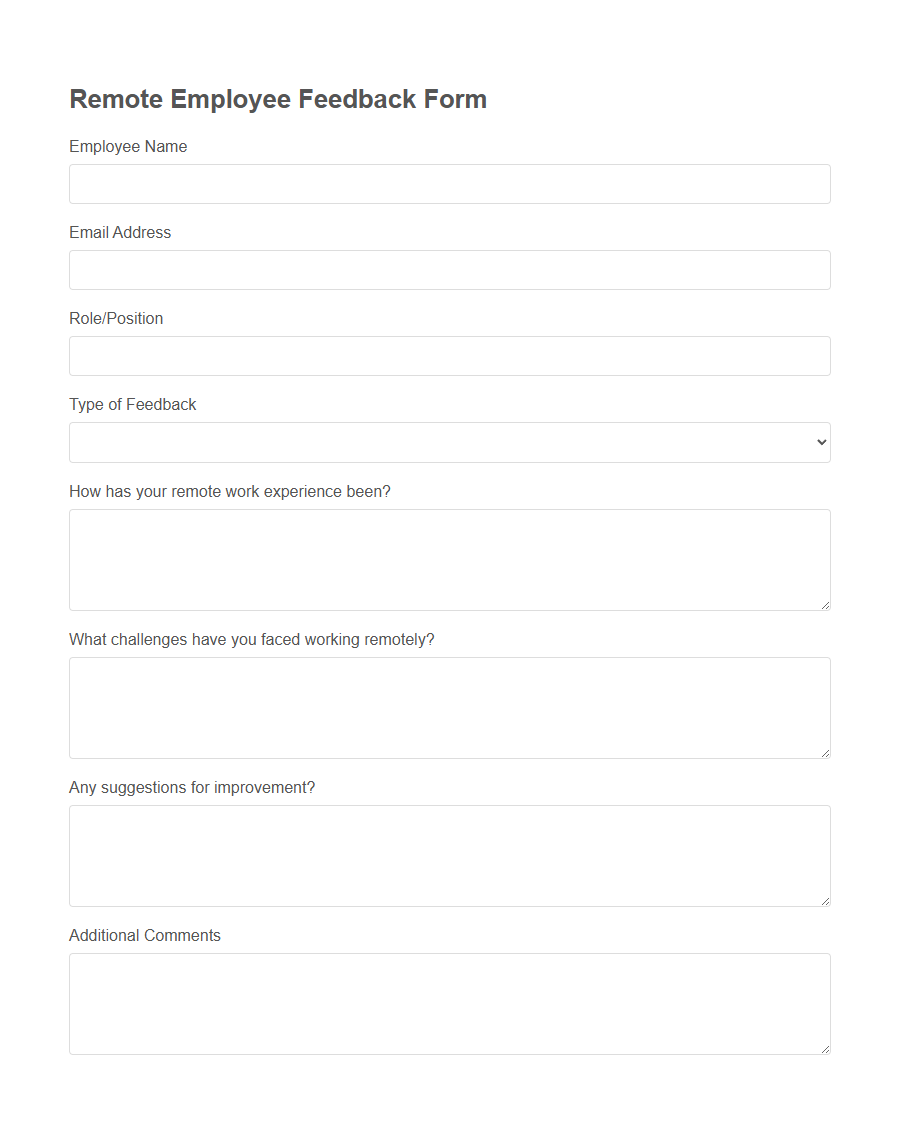This screenshot has height=1139, width=900.
Task: Select the Type of Feedback combo box
Action: [x=449, y=442]
